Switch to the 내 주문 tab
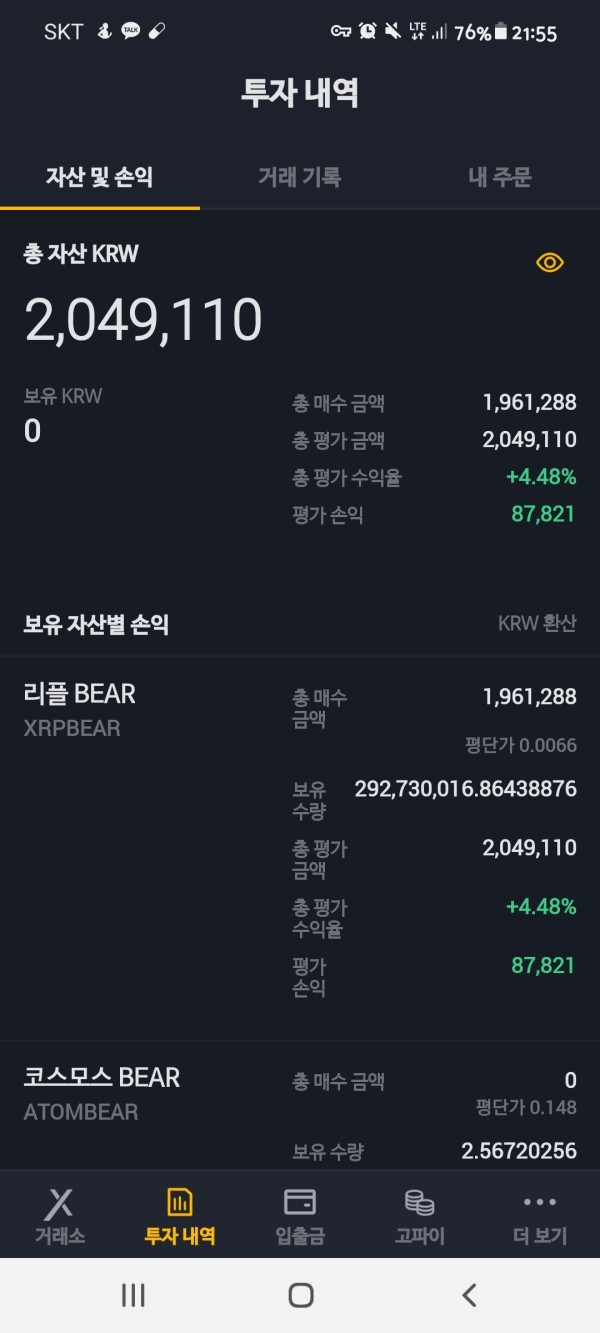The height and width of the screenshot is (1333, 600). 500,178
